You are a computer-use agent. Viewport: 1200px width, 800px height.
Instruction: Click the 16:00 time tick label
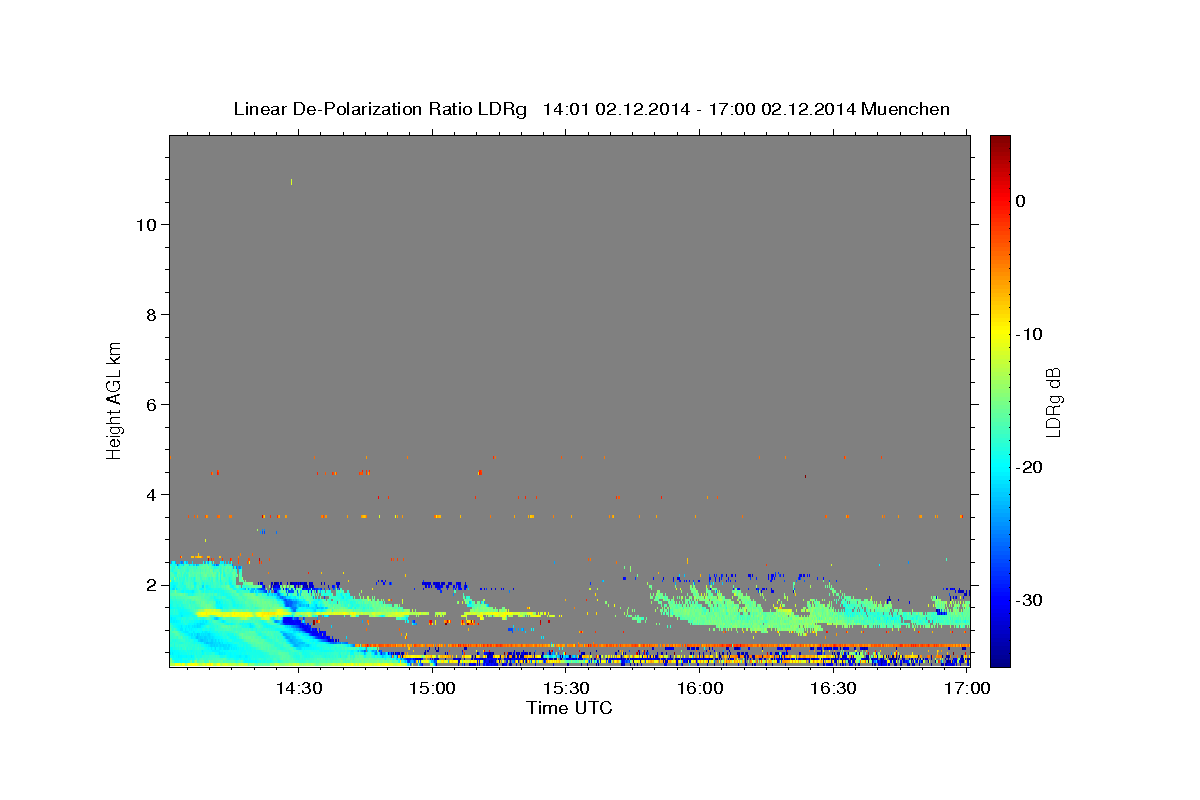[x=701, y=690]
